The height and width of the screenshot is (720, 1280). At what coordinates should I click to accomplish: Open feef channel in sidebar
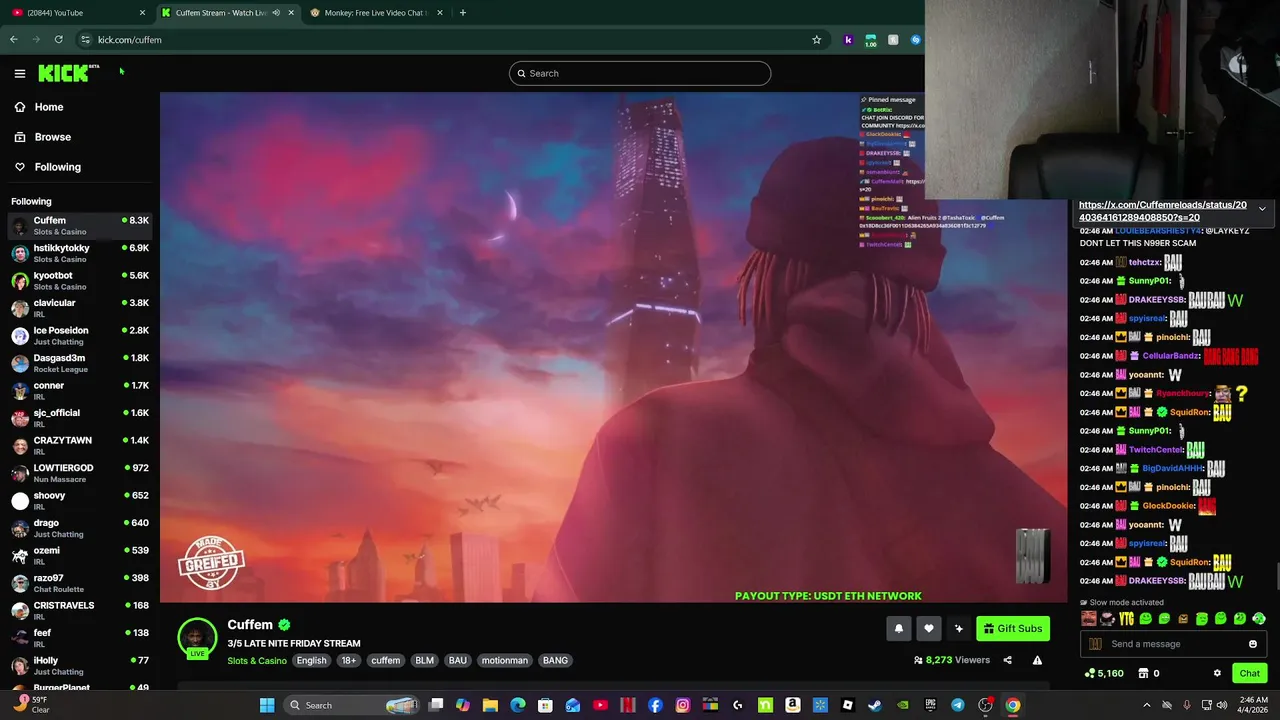(x=80, y=638)
